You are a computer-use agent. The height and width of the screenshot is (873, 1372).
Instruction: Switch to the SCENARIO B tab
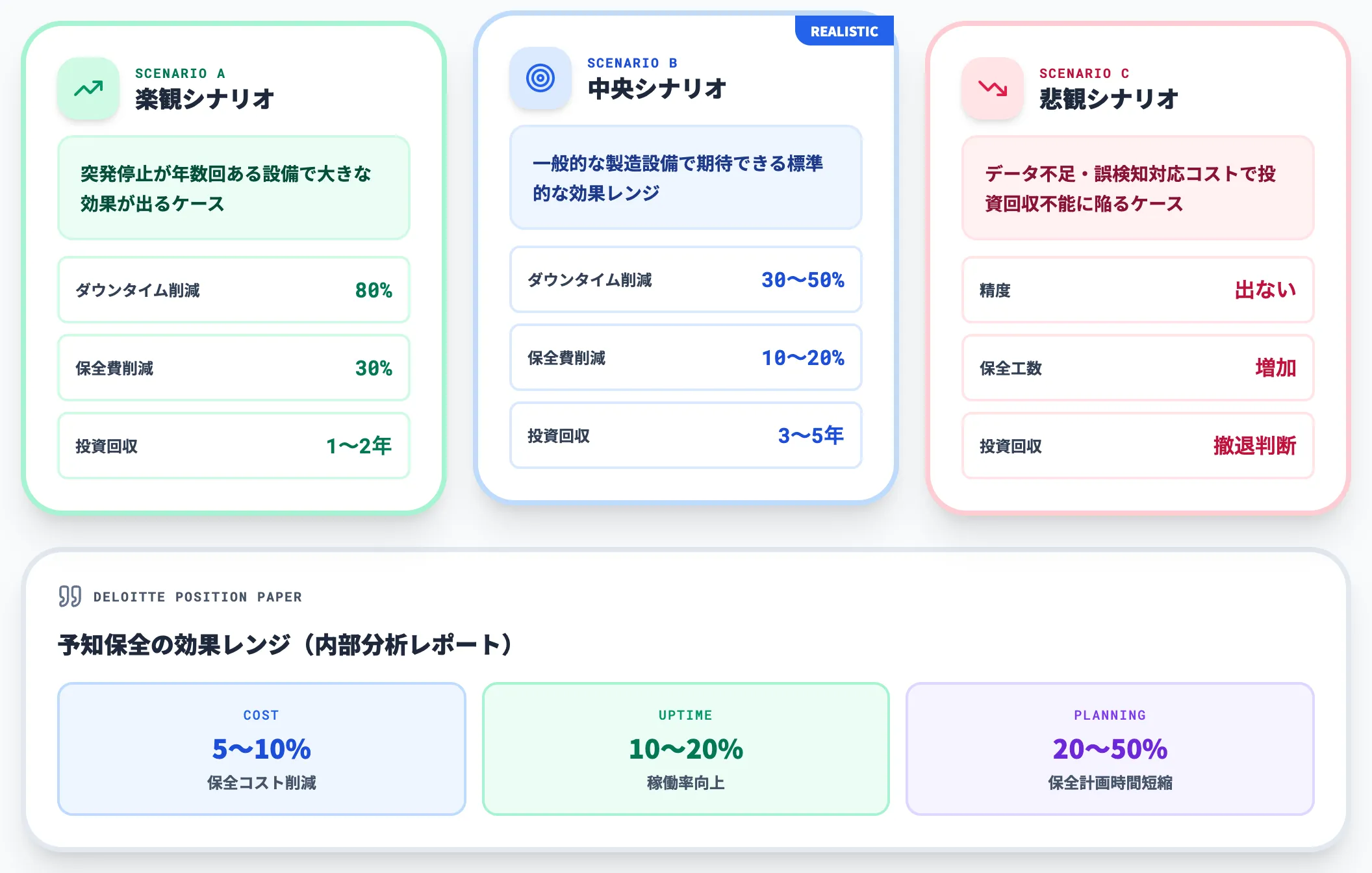[x=632, y=62]
